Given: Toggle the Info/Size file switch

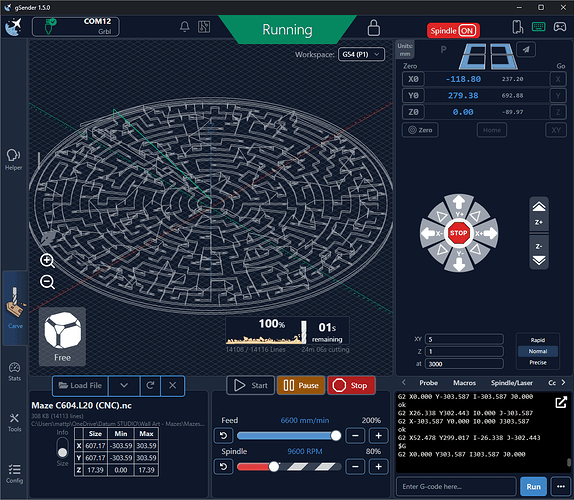Looking at the screenshot, I should [62, 448].
